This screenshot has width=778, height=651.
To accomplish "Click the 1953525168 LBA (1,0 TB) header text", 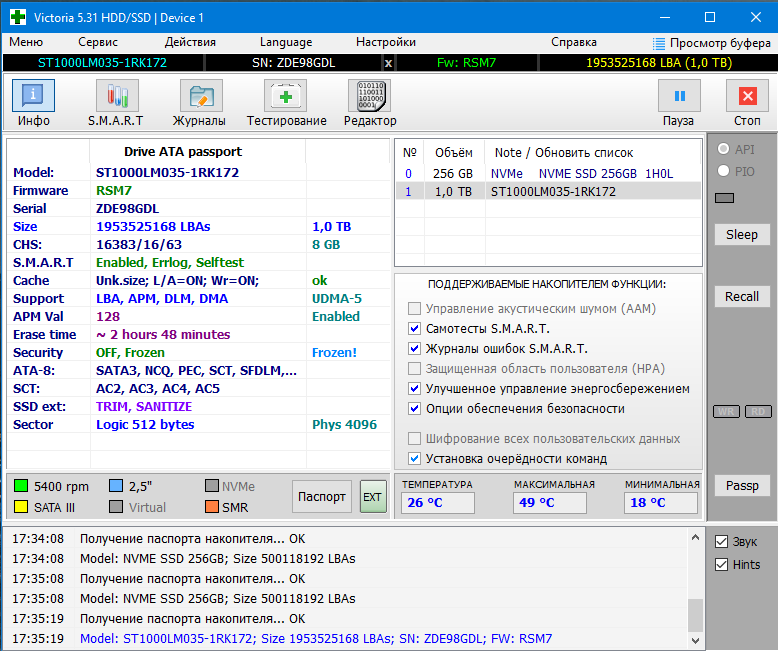I will click(659, 63).
